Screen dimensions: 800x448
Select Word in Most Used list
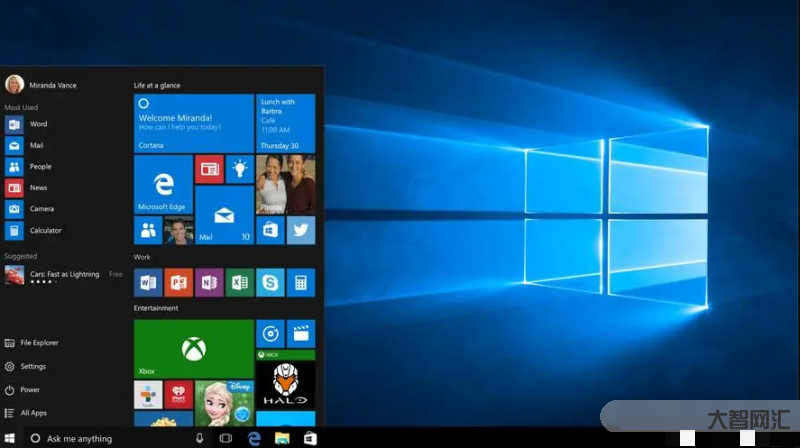38,124
